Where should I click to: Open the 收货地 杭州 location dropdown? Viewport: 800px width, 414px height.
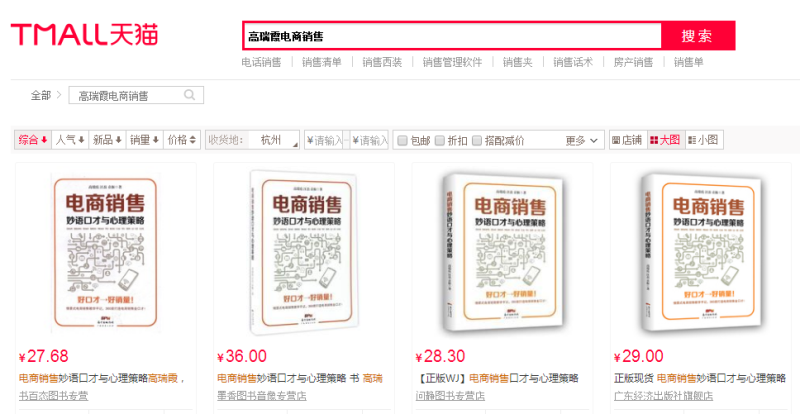pos(253,140)
